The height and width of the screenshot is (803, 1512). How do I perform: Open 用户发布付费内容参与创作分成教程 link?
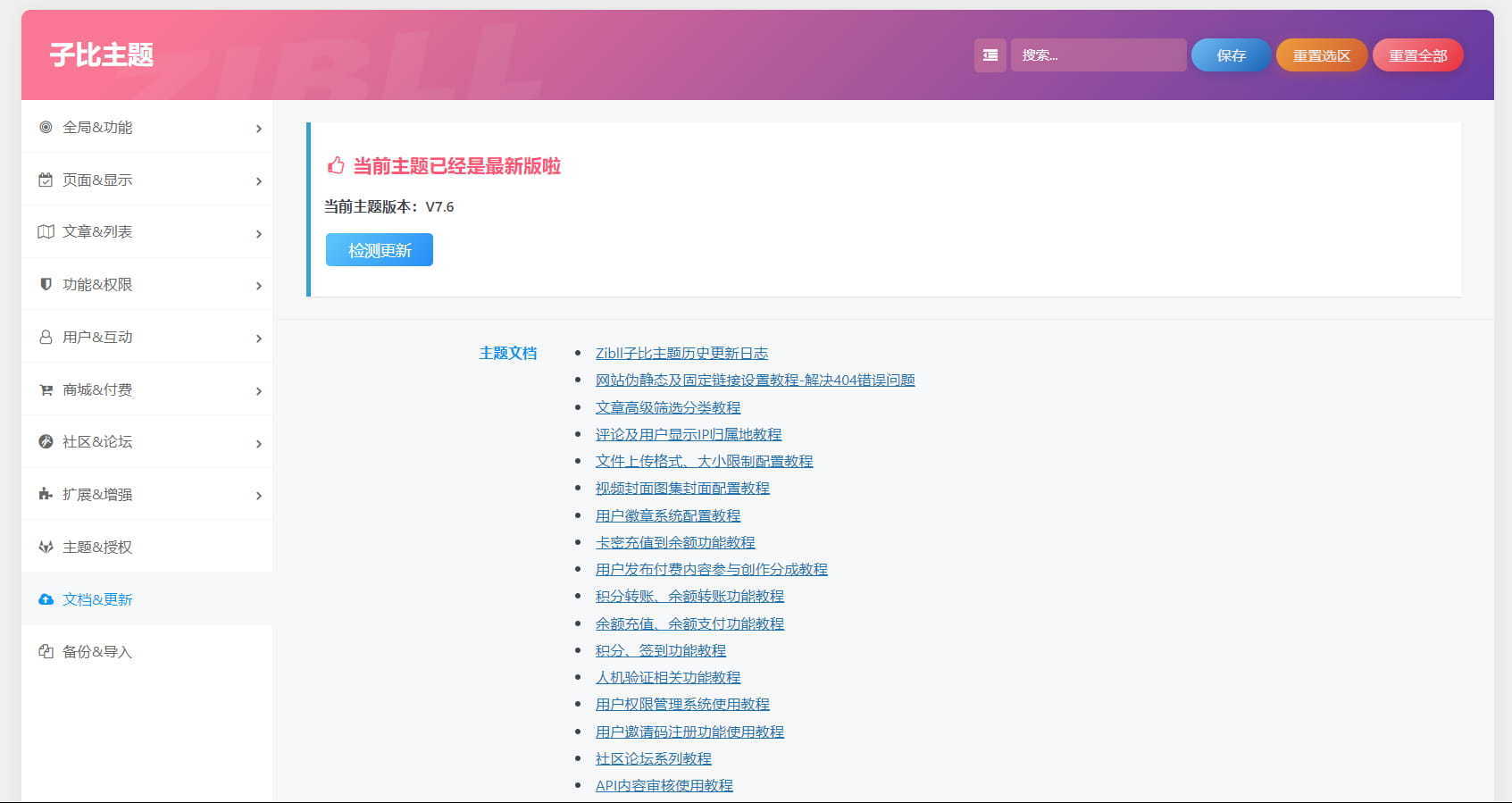click(x=712, y=569)
